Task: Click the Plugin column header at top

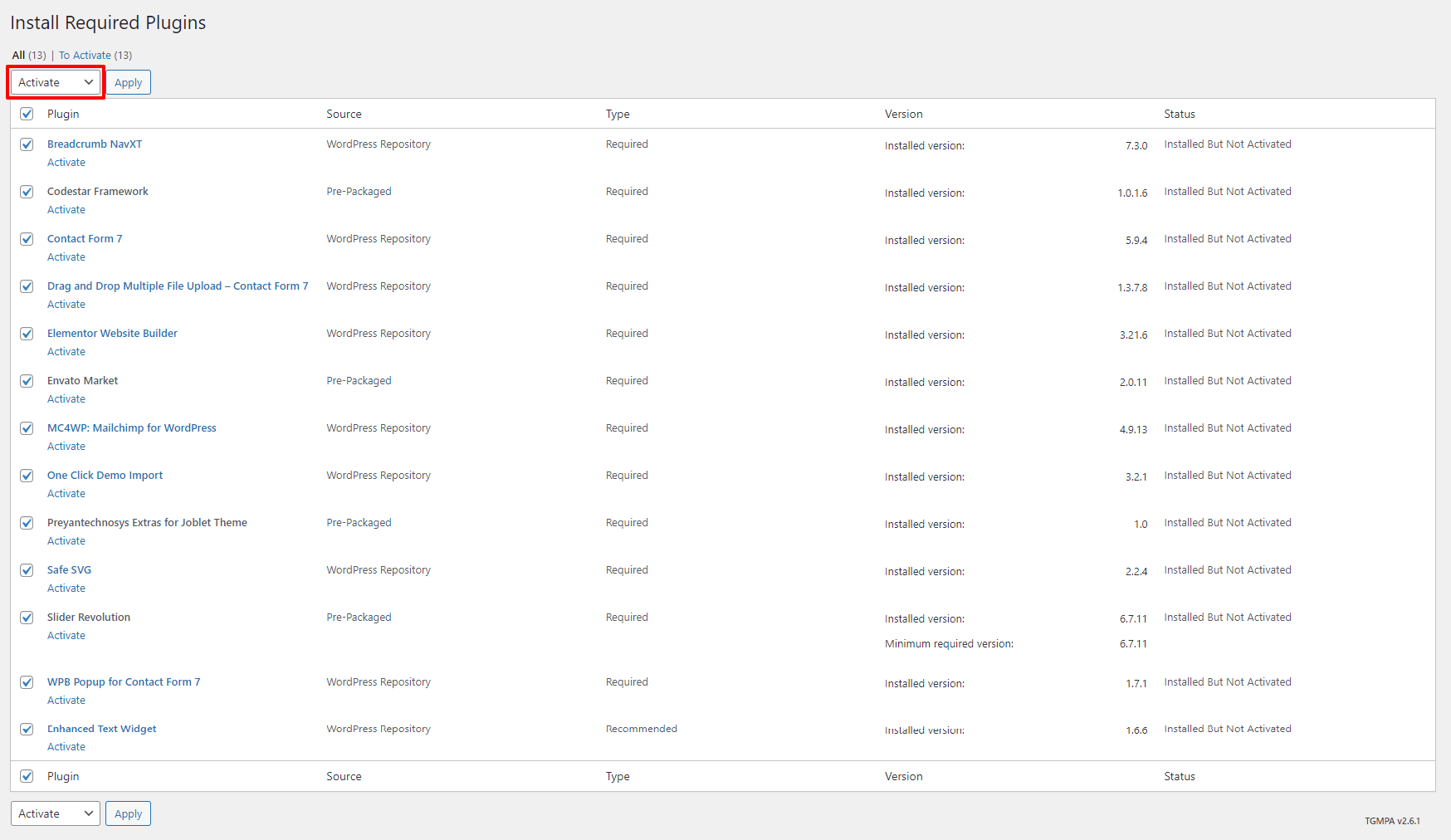Action: click(63, 114)
